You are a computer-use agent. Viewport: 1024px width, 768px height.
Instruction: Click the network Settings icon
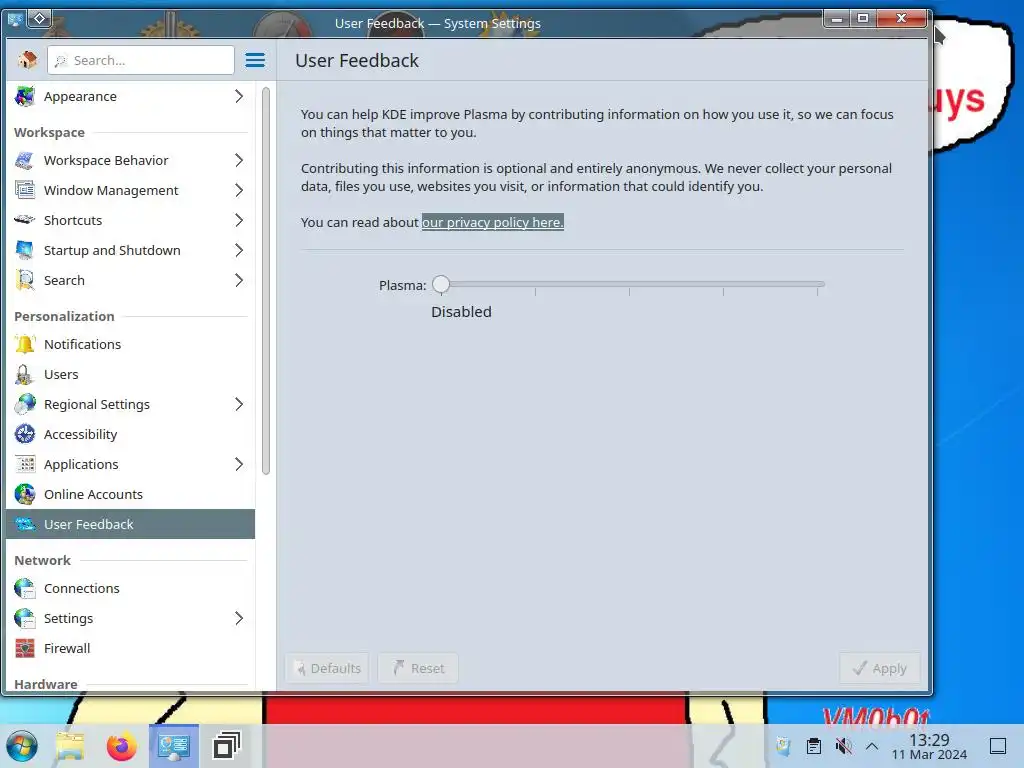(25, 618)
